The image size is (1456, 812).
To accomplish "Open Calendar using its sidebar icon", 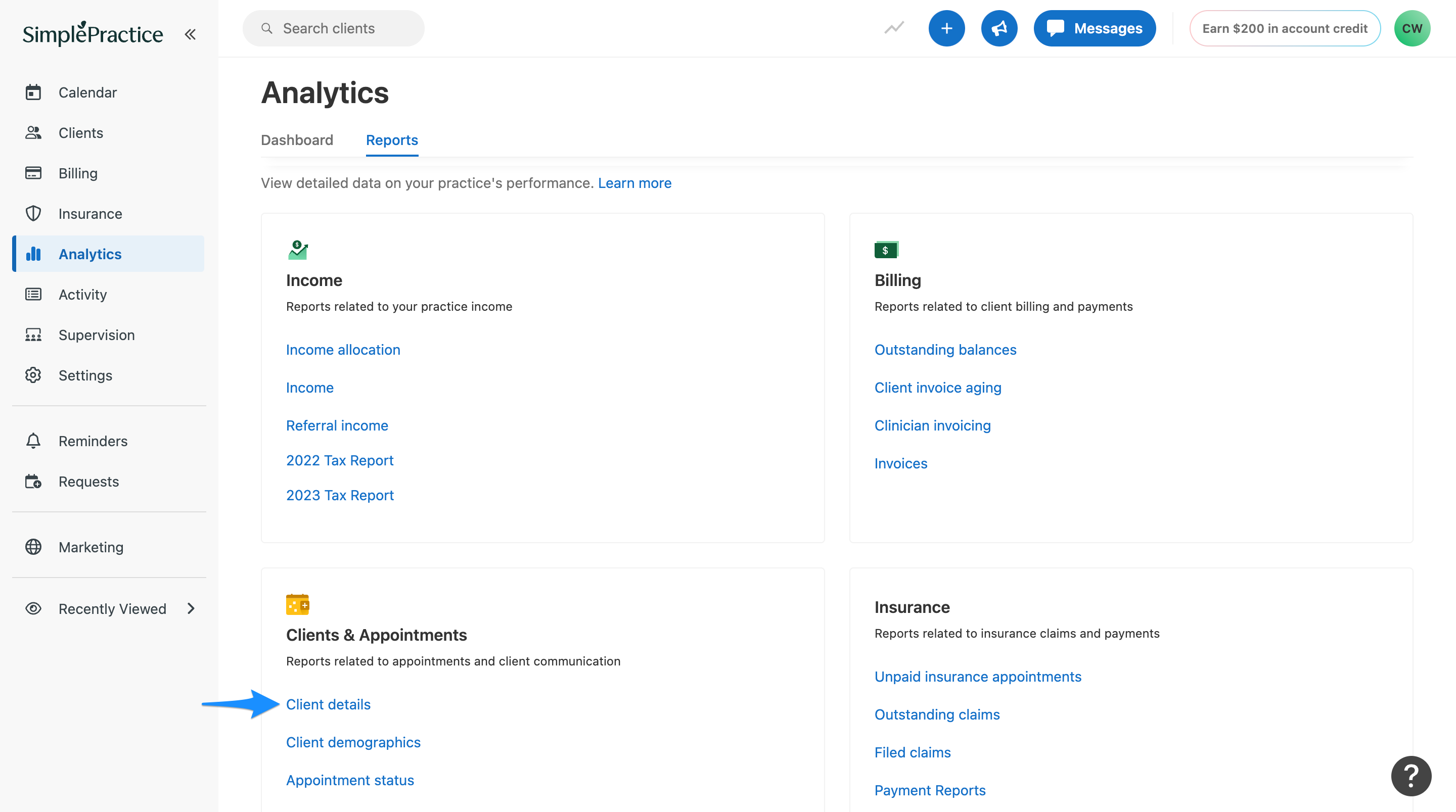I will 33,92.
